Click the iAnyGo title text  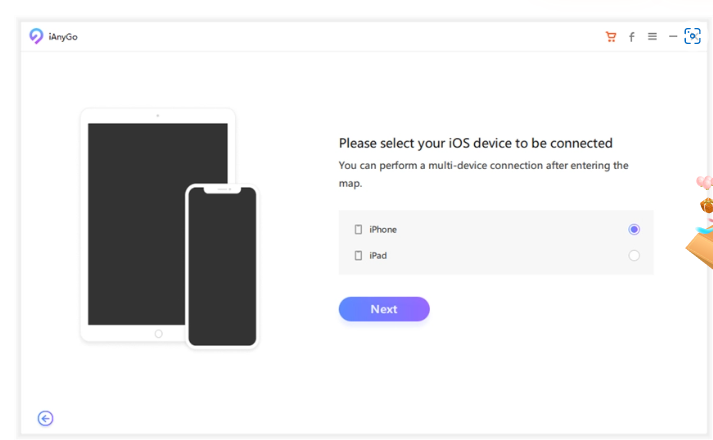[x=63, y=37]
